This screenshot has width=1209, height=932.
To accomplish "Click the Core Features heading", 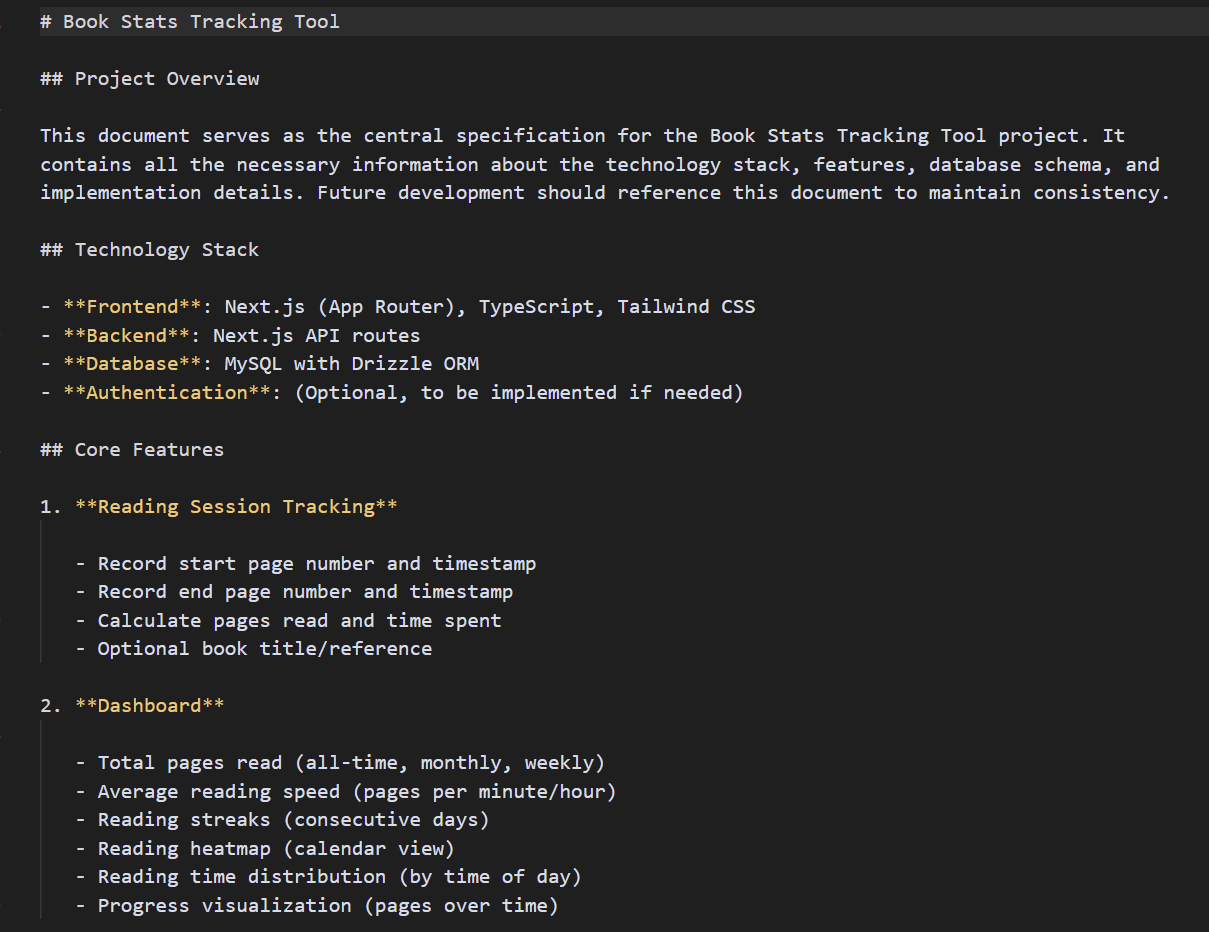I will click(x=148, y=449).
